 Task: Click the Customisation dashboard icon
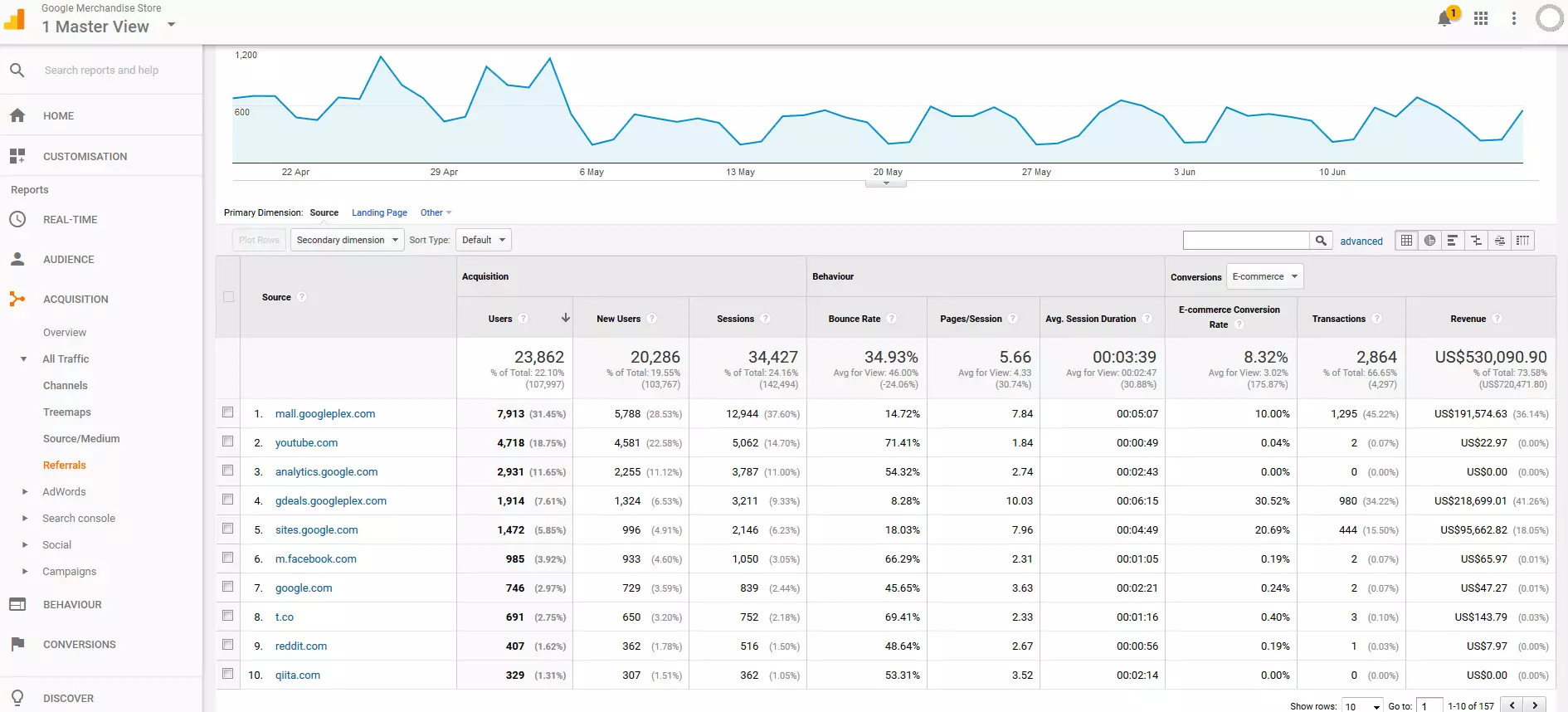[17, 156]
